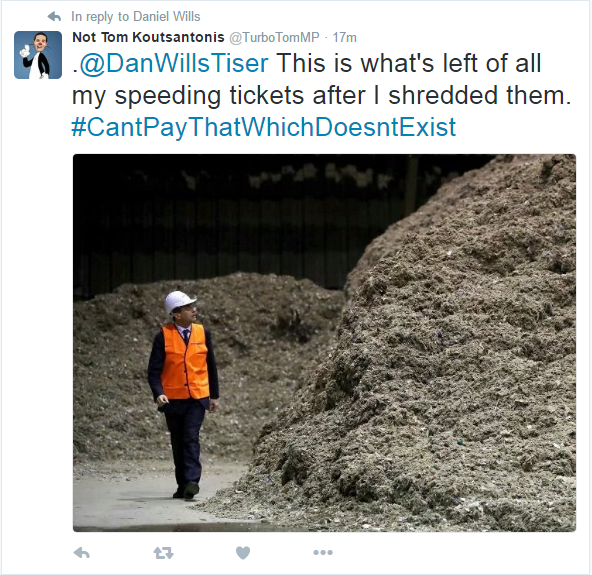592x575 pixels.
Task: Click the white hard hat in the photo
Action: pos(179,301)
